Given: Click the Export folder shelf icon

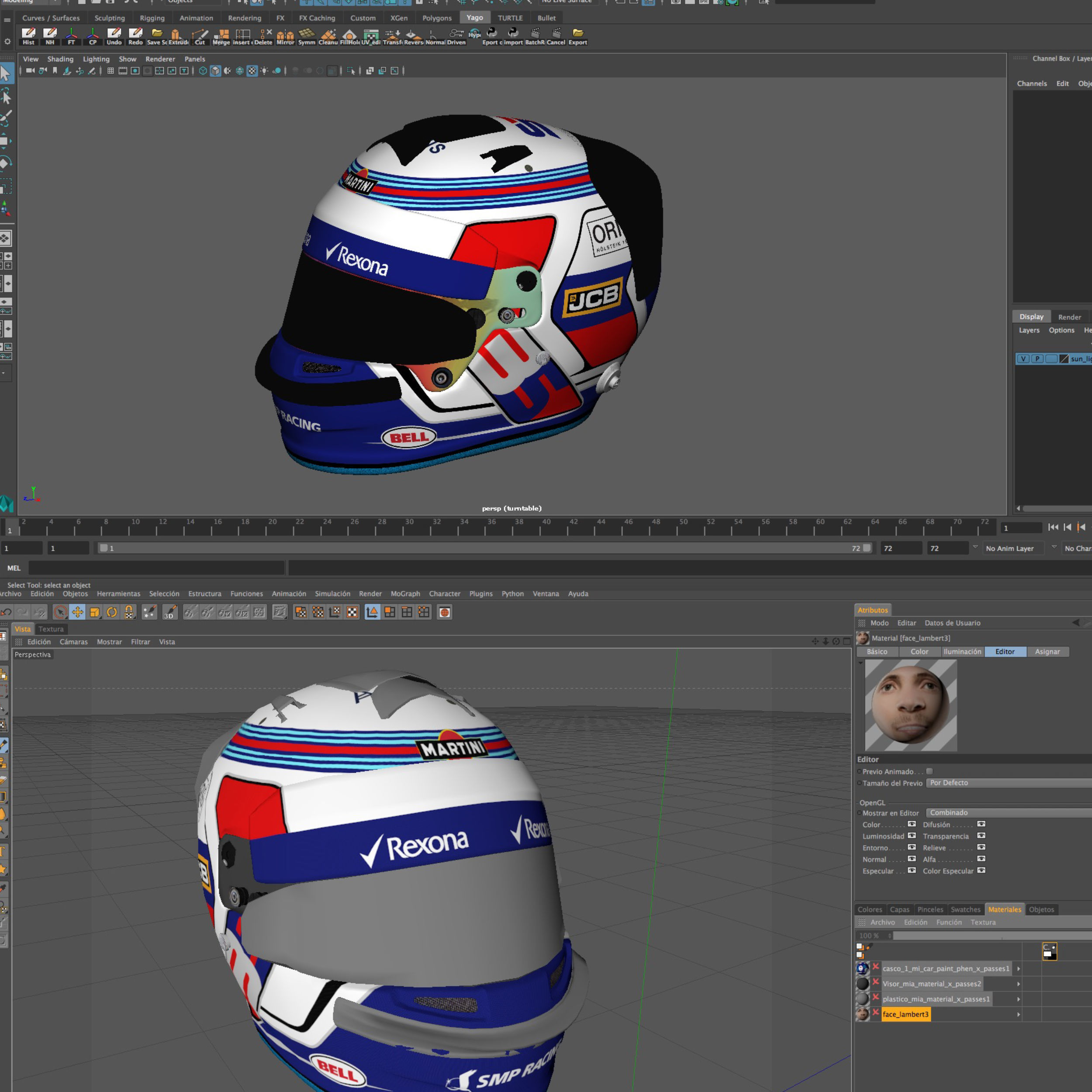Looking at the screenshot, I should pyautogui.click(x=577, y=36).
